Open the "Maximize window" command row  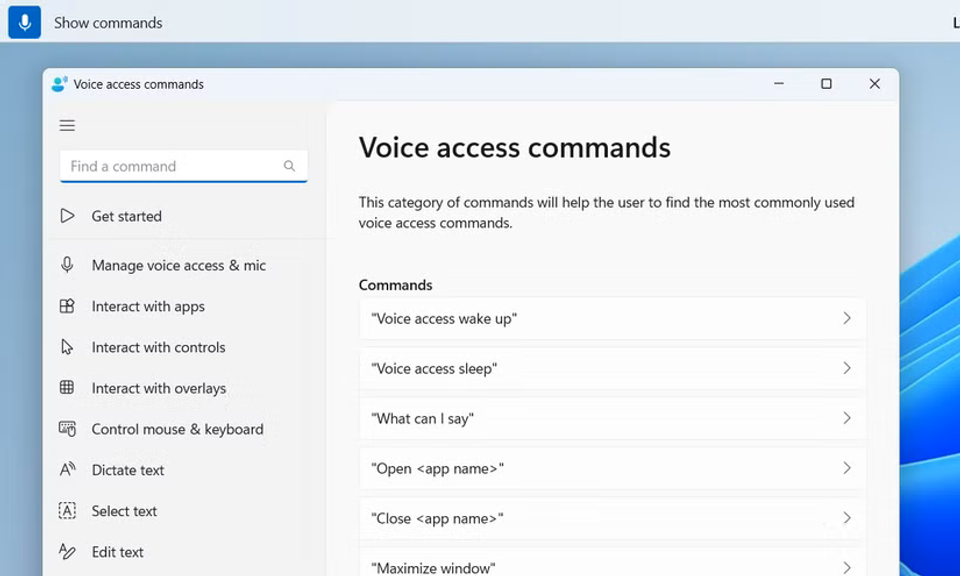click(x=611, y=565)
